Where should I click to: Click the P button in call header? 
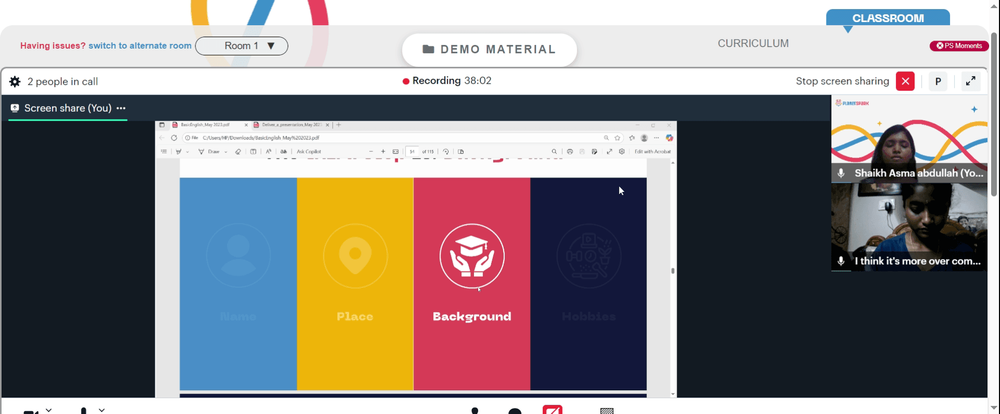point(938,81)
